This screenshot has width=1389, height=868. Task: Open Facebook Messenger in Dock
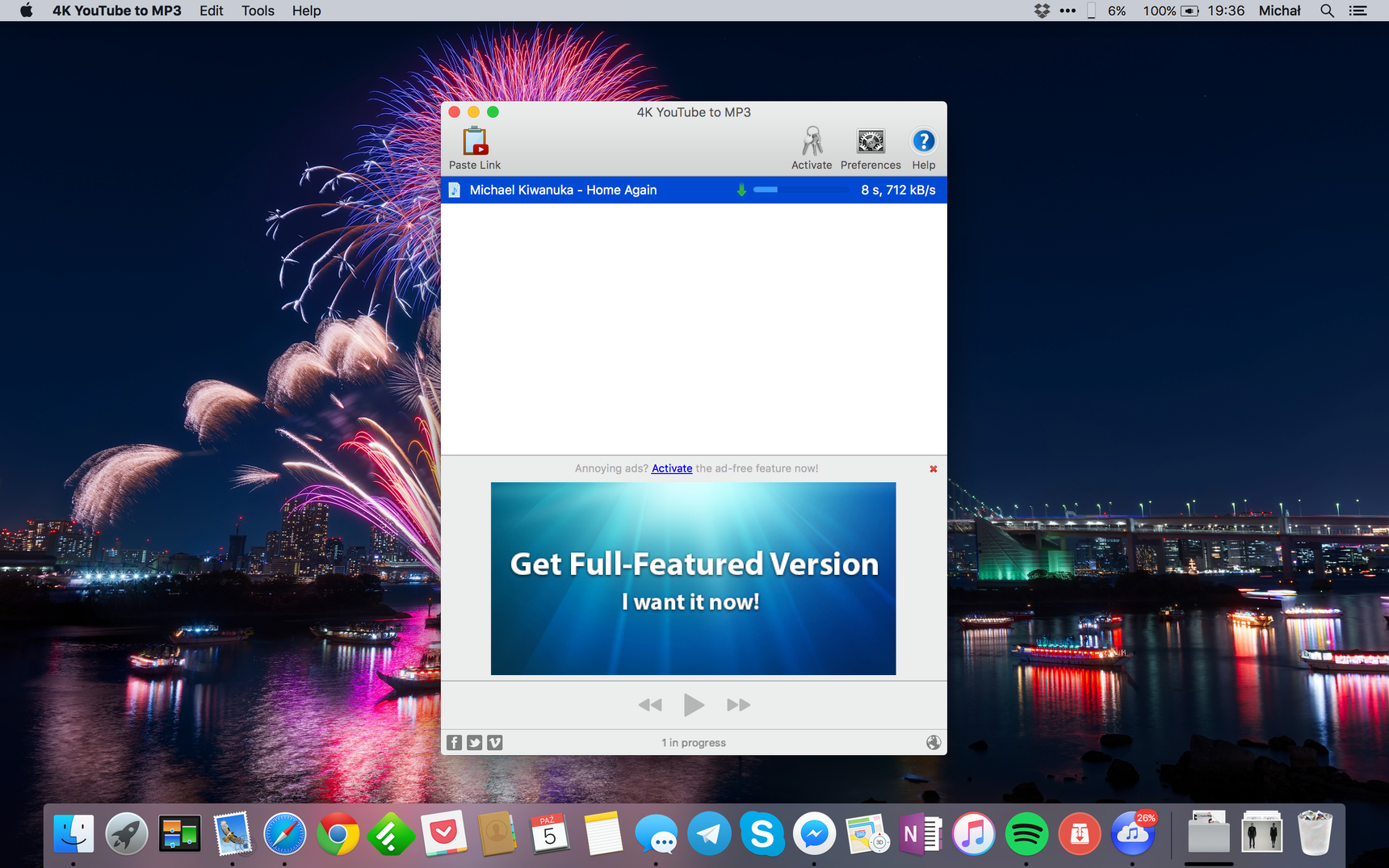tap(814, 834)
